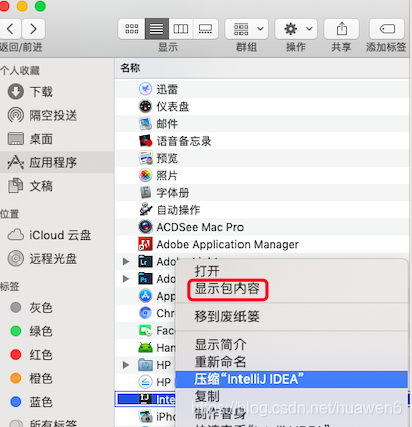Choose 移到废纸篓 in the context menu
This screenshot has width=412, height=427.
[227, 316]
